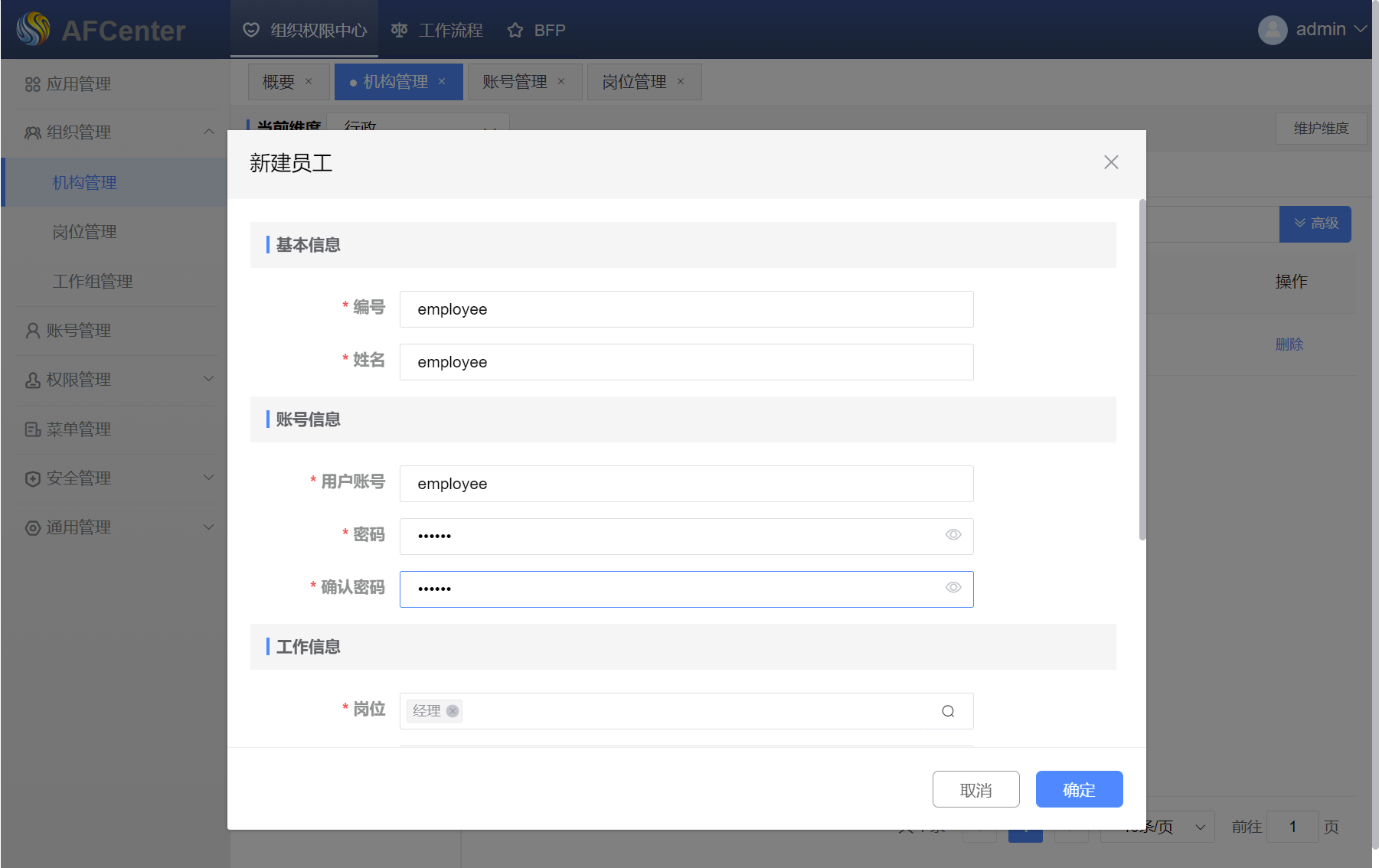The height and width of the screenshot is (868, 1379).
Task: Close the 新建员工 dialog with X icon
Action: click(1111, 162)
